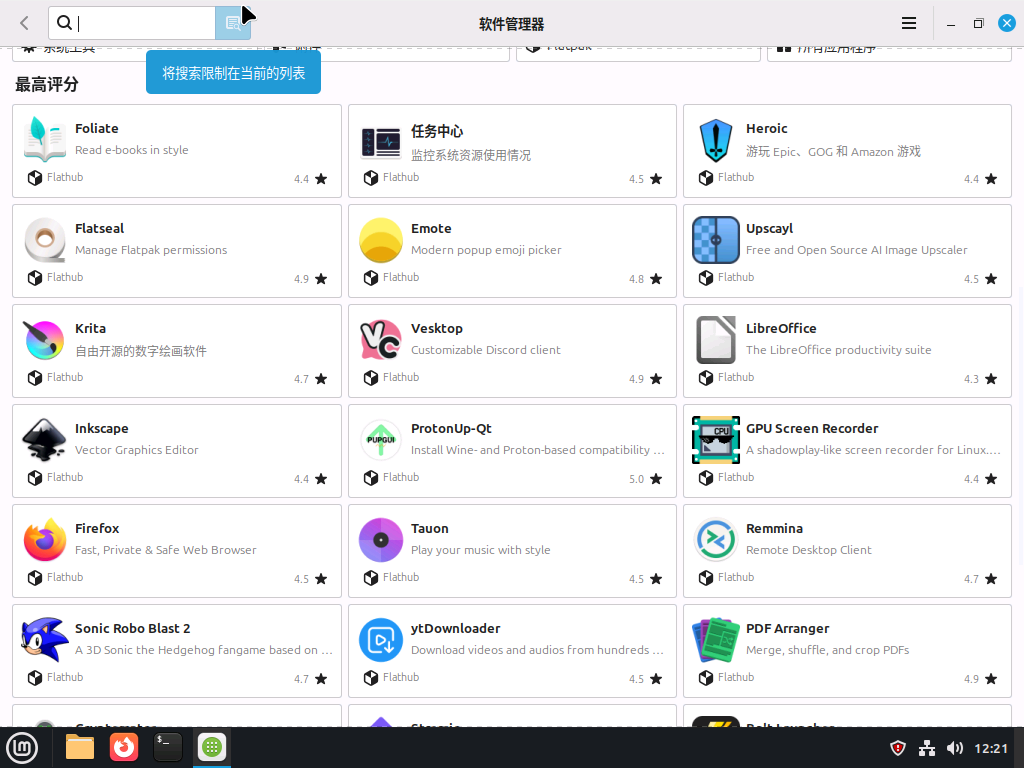Open the volume tray icon
Image resolution: width=1024 pixels, height=768 pixels.
(x=955, y=748)
